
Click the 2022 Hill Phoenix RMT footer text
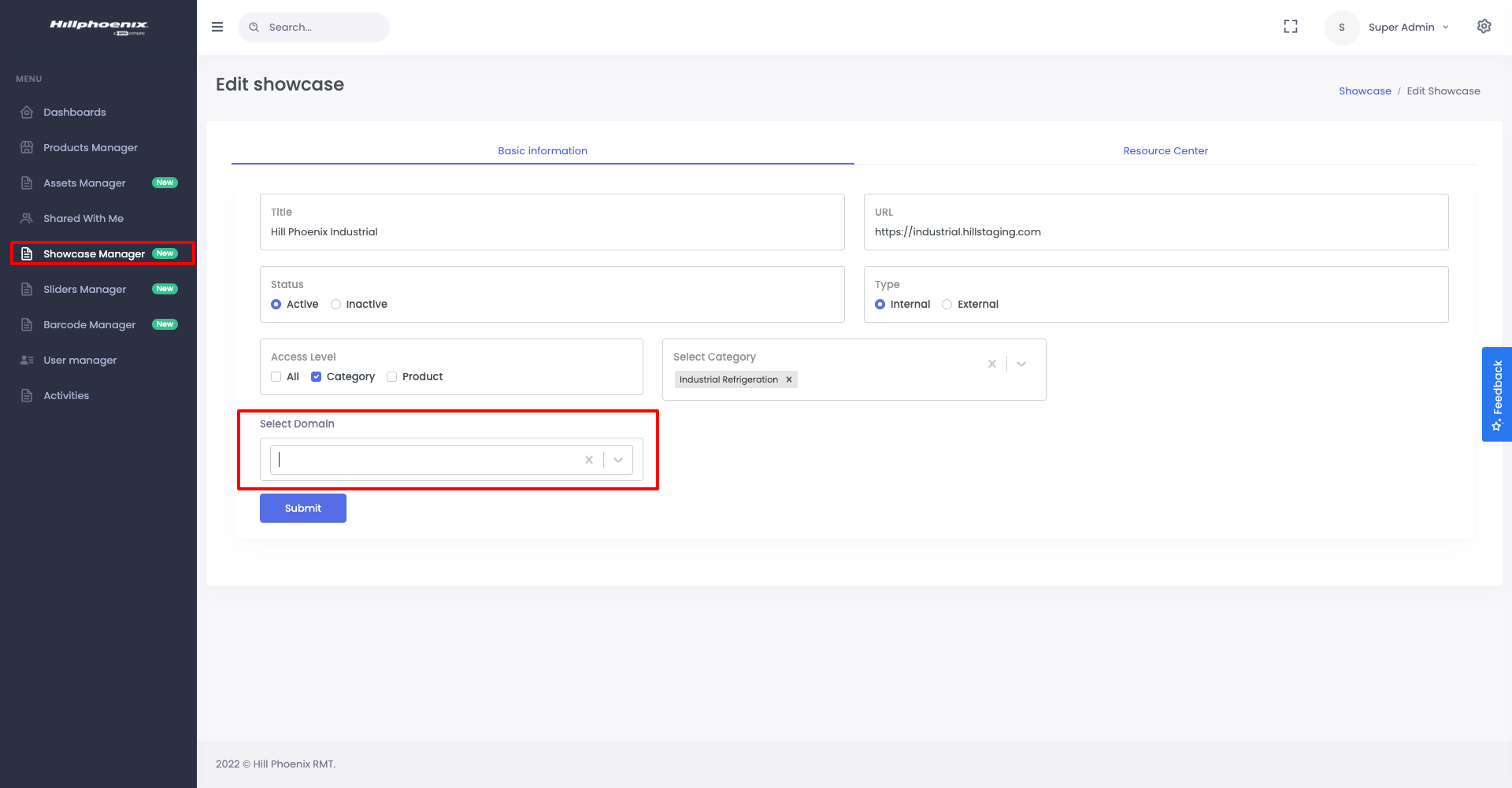(x=276, y=764)
